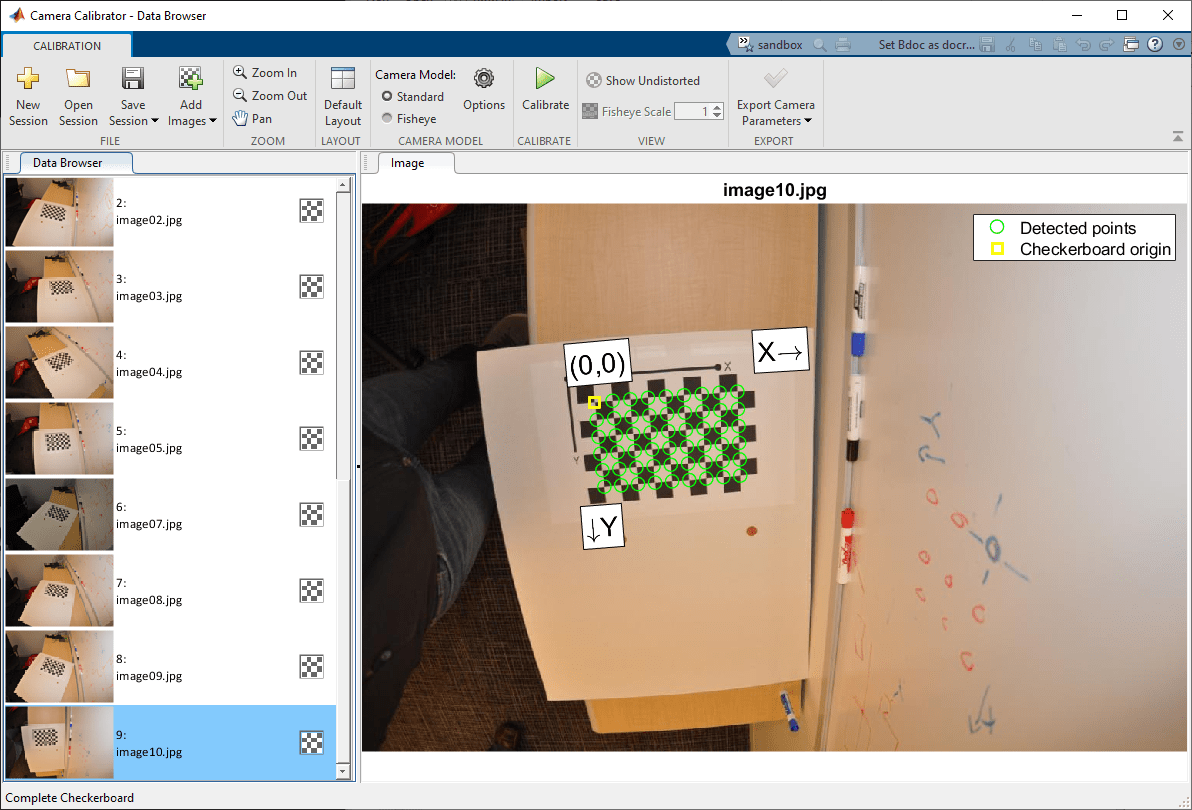Image resolution: width=1192 pixels, height=810 pixels.
Task: Select the Zoom Out tool
Action: (270, 96)
